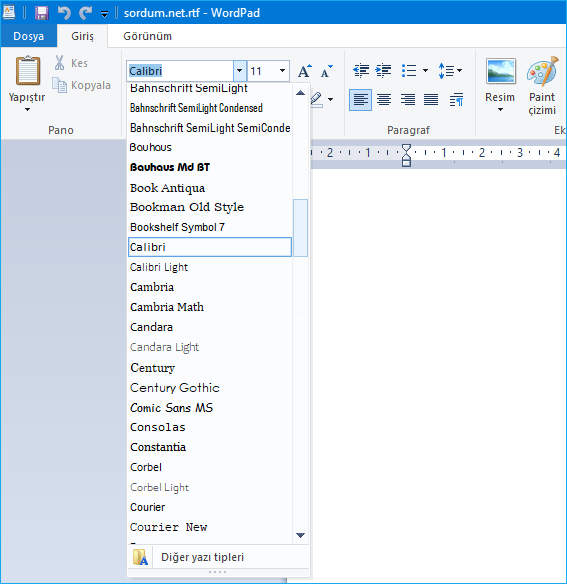Open Diğer yazı tipleri link

point(218,557)
